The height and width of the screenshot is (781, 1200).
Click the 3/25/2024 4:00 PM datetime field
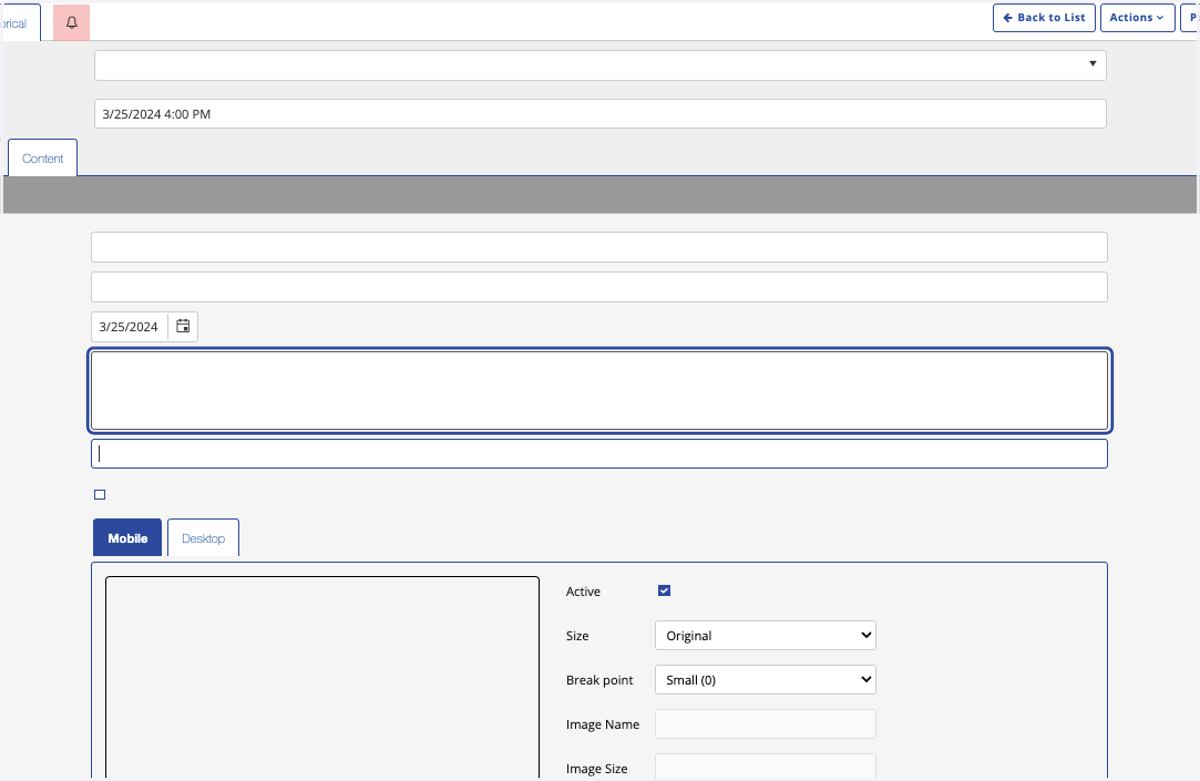click(600, 114)
